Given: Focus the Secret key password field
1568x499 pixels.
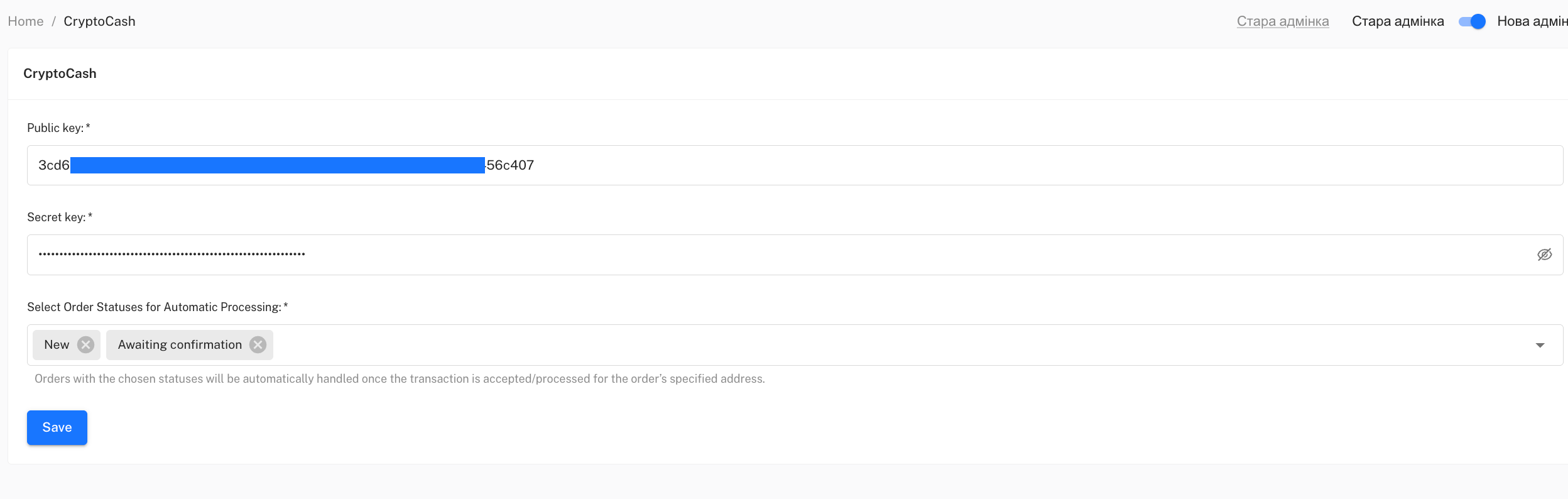Looking at the screenshot, I should coord(754,255).
